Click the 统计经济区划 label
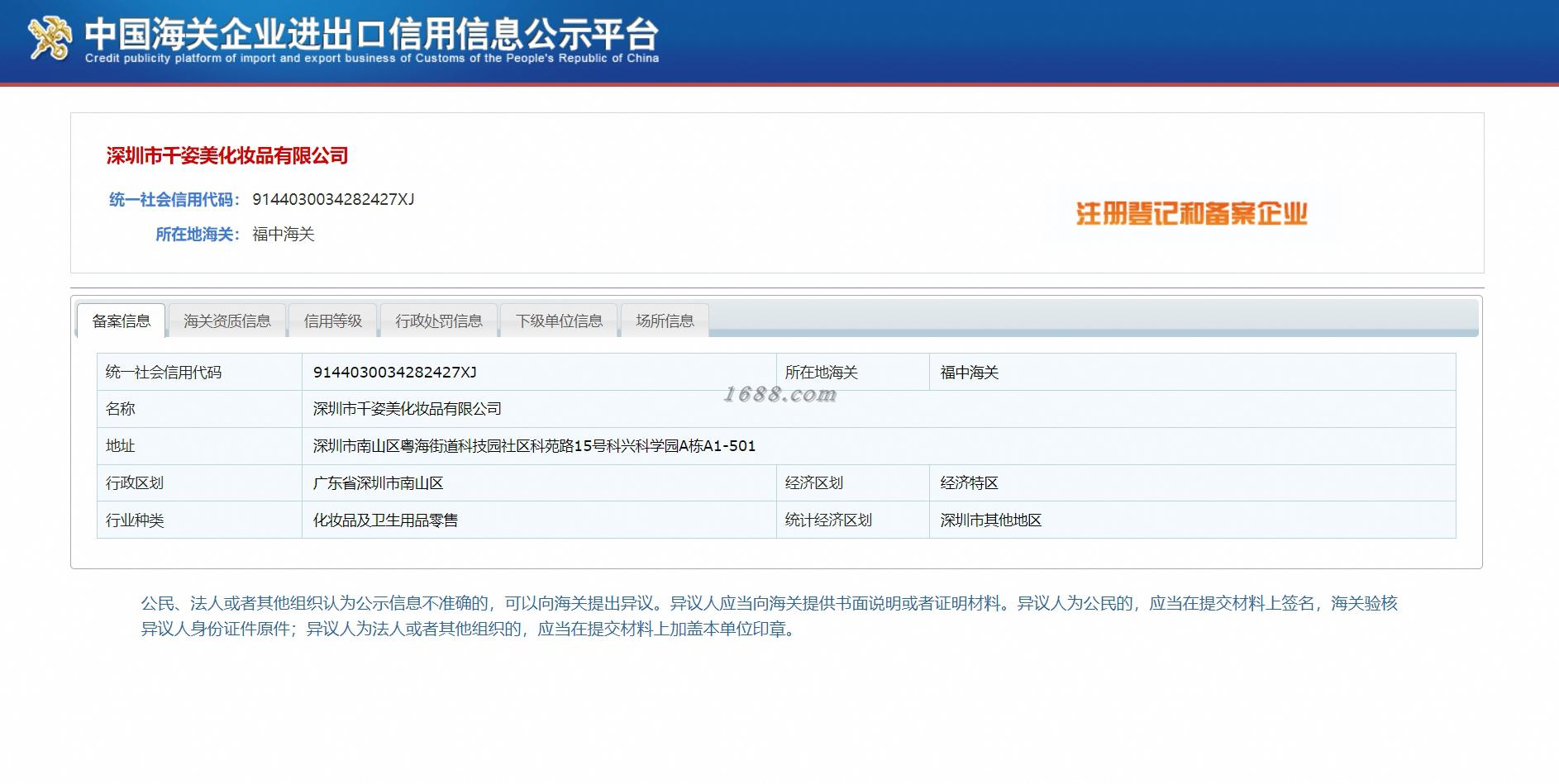1559x784 pixels. (828, 520)
